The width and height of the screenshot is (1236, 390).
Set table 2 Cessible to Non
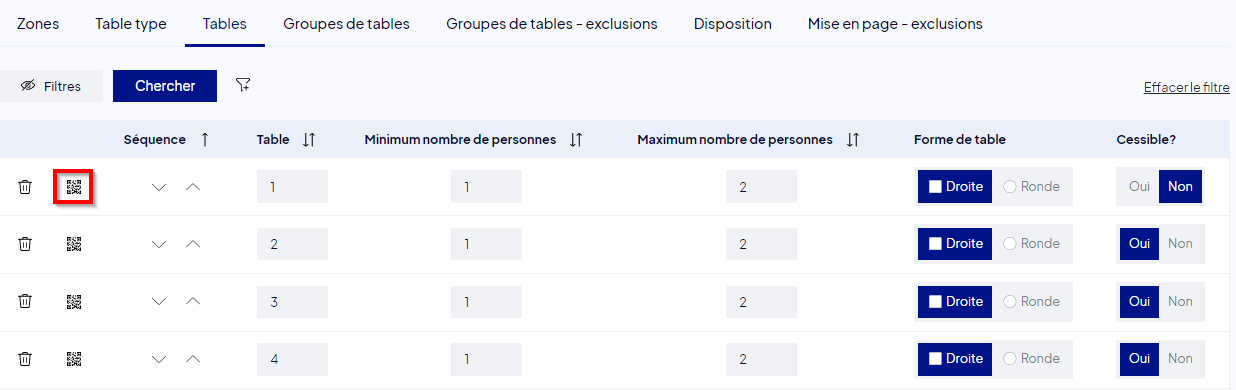click(1180, 244)
